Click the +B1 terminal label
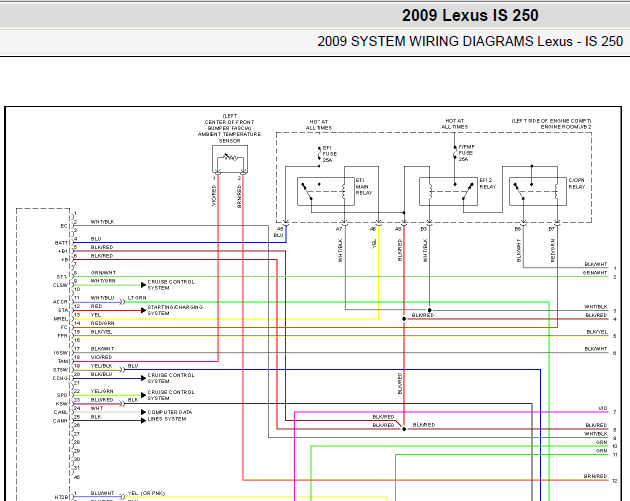This screenshot has height=501, width=630. (x=63, y=252)
